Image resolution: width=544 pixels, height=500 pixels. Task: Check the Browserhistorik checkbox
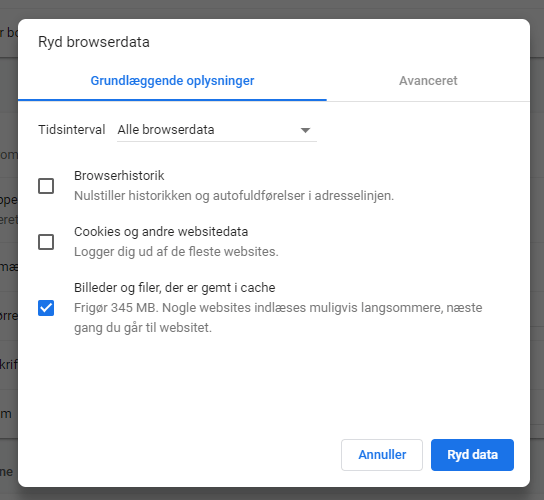click(x=46, y=186)
